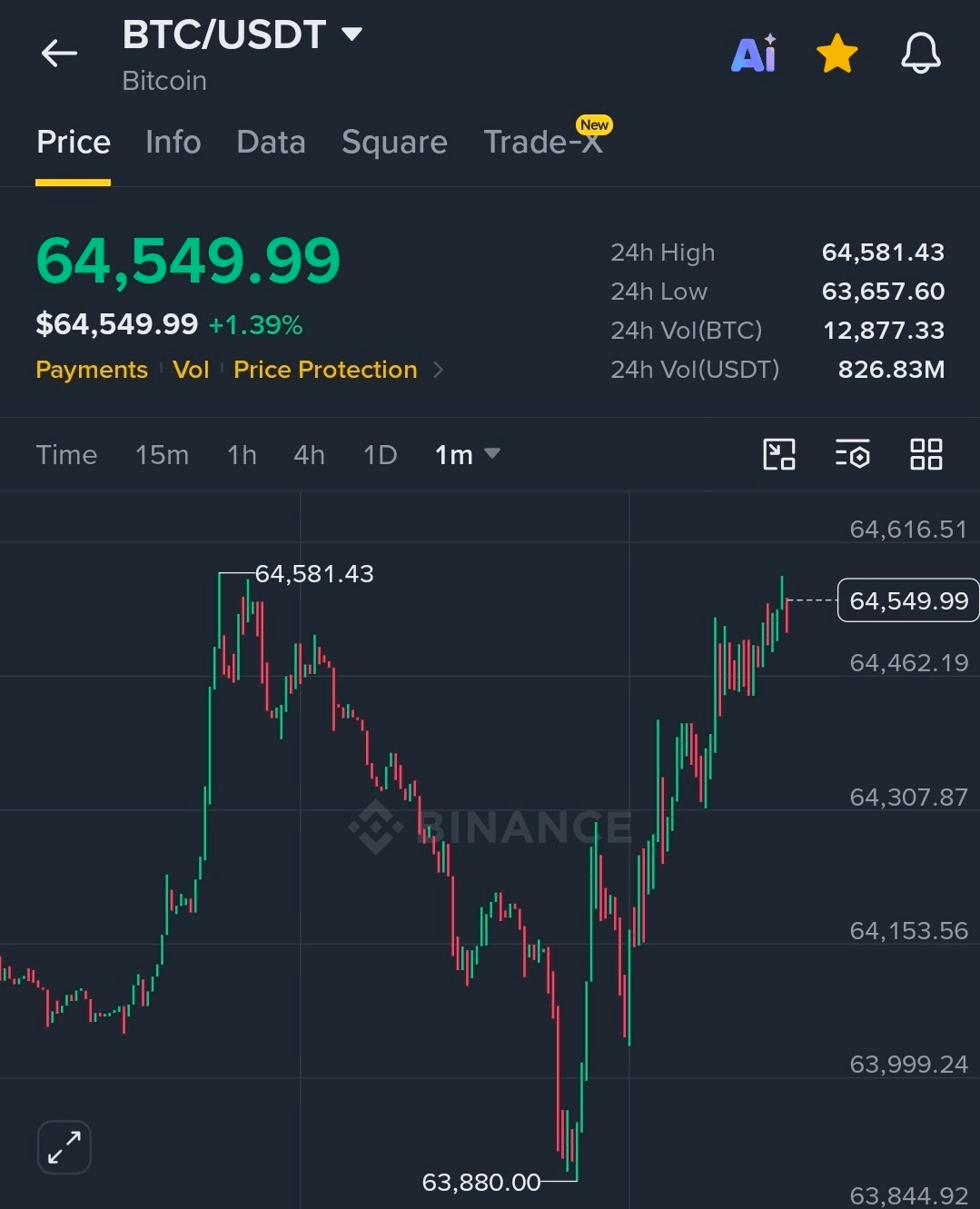Open the Payments tag link

click(x=92, y=370)
